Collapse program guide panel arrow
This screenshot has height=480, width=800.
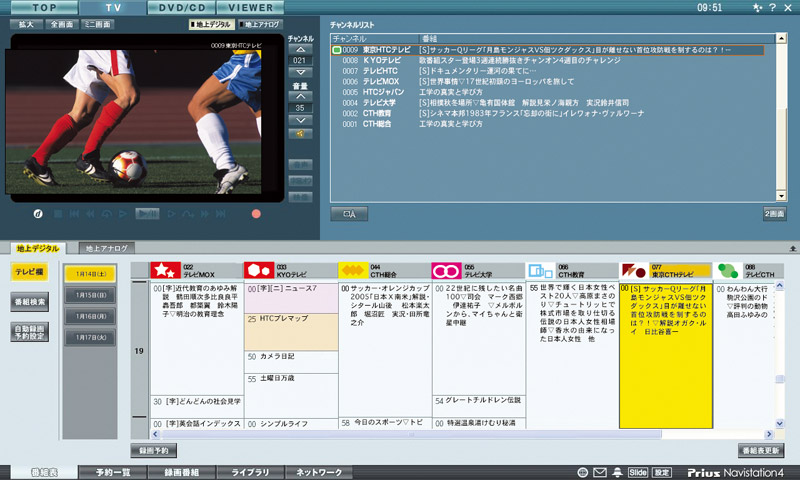pyautogui.click(x=793, y=248)
